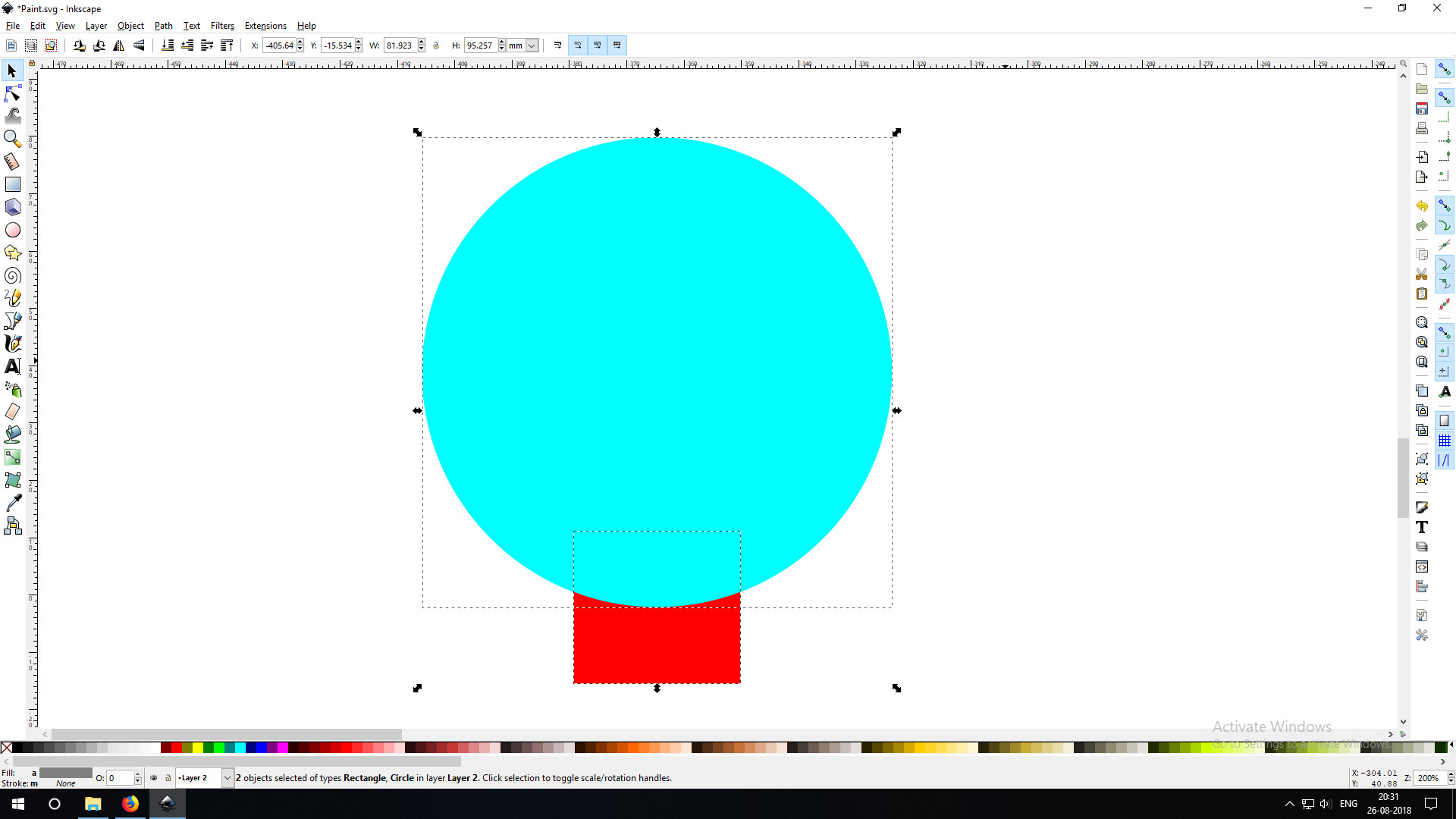
Task: Toggle master snapping button at top
Action: click(1445, 69)
